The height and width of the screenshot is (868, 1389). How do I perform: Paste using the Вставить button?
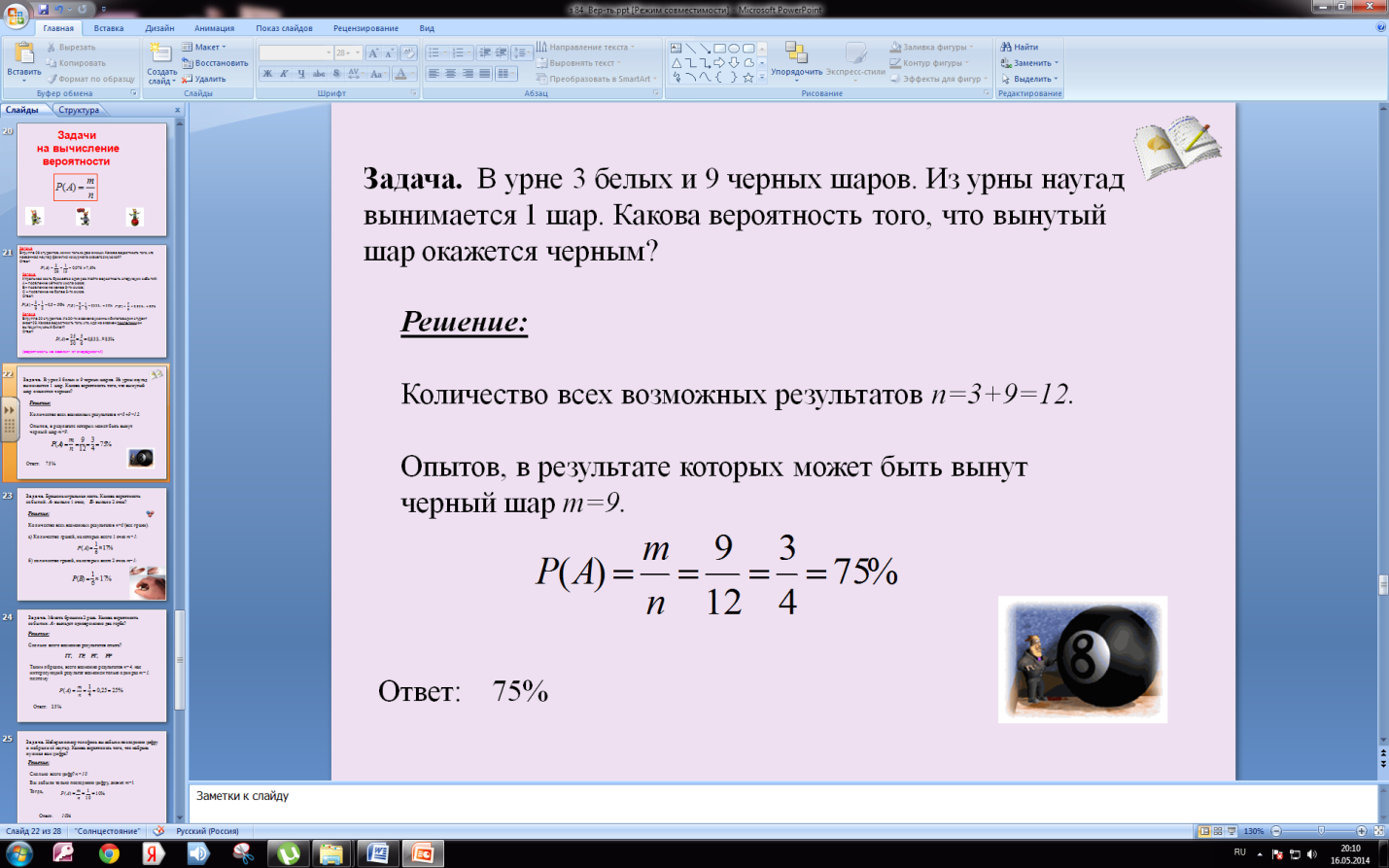pos(23,60)
